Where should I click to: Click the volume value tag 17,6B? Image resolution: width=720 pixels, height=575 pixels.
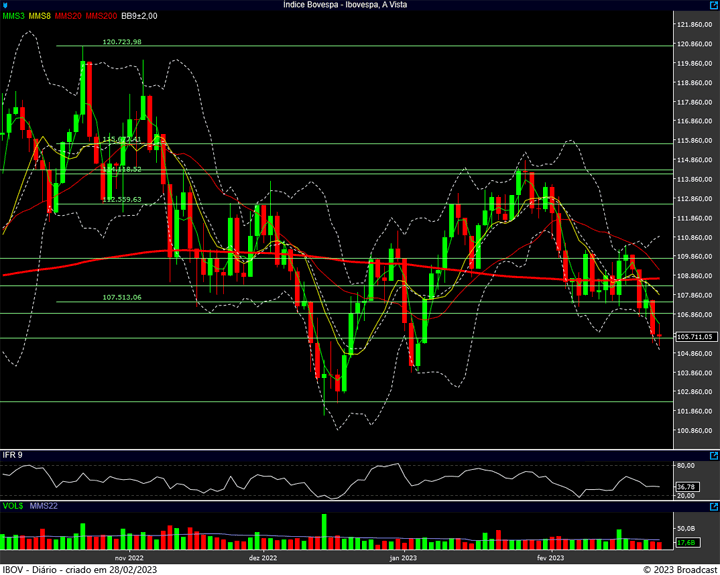[x=687, y=542]
